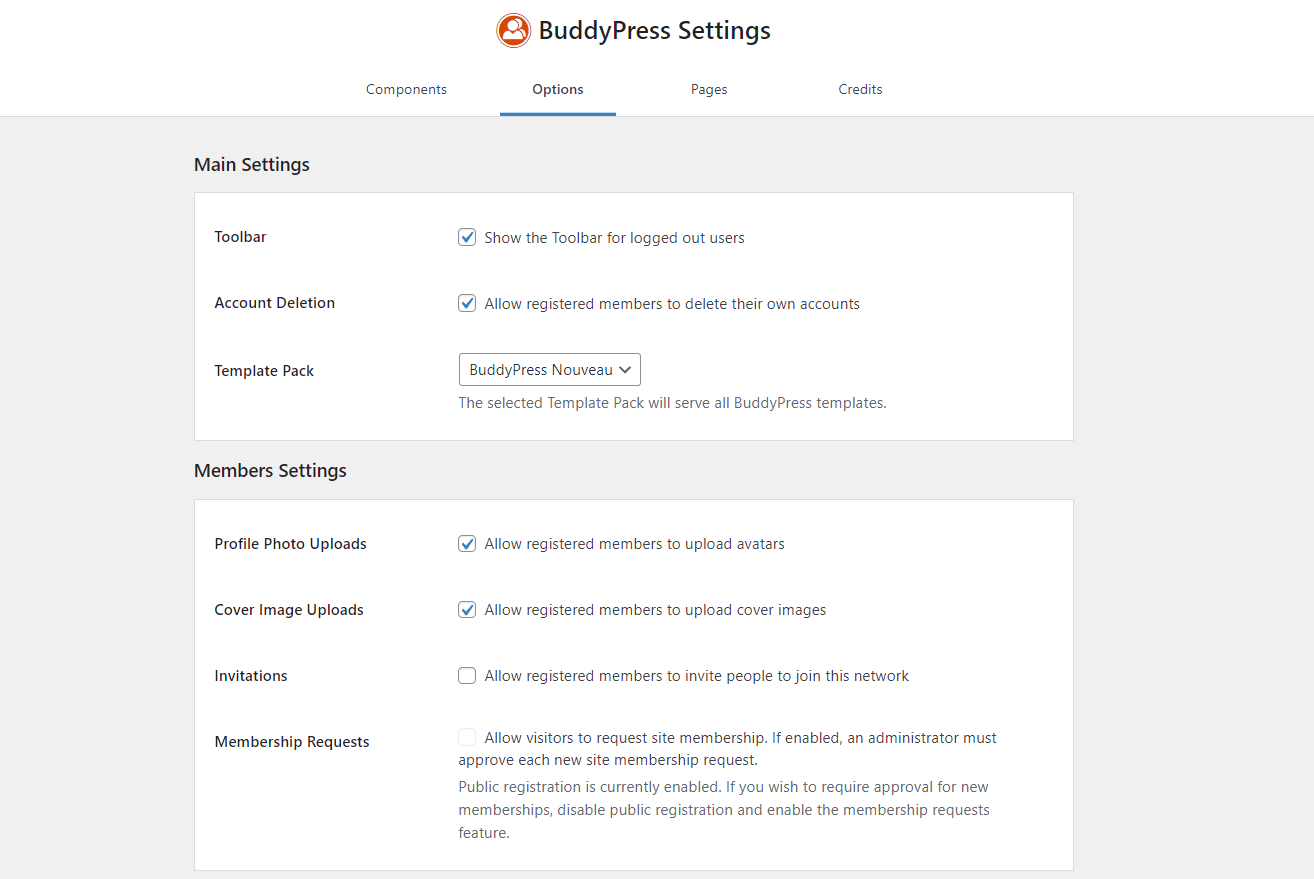Click the Membership Requests row label

tap(292, 742)
